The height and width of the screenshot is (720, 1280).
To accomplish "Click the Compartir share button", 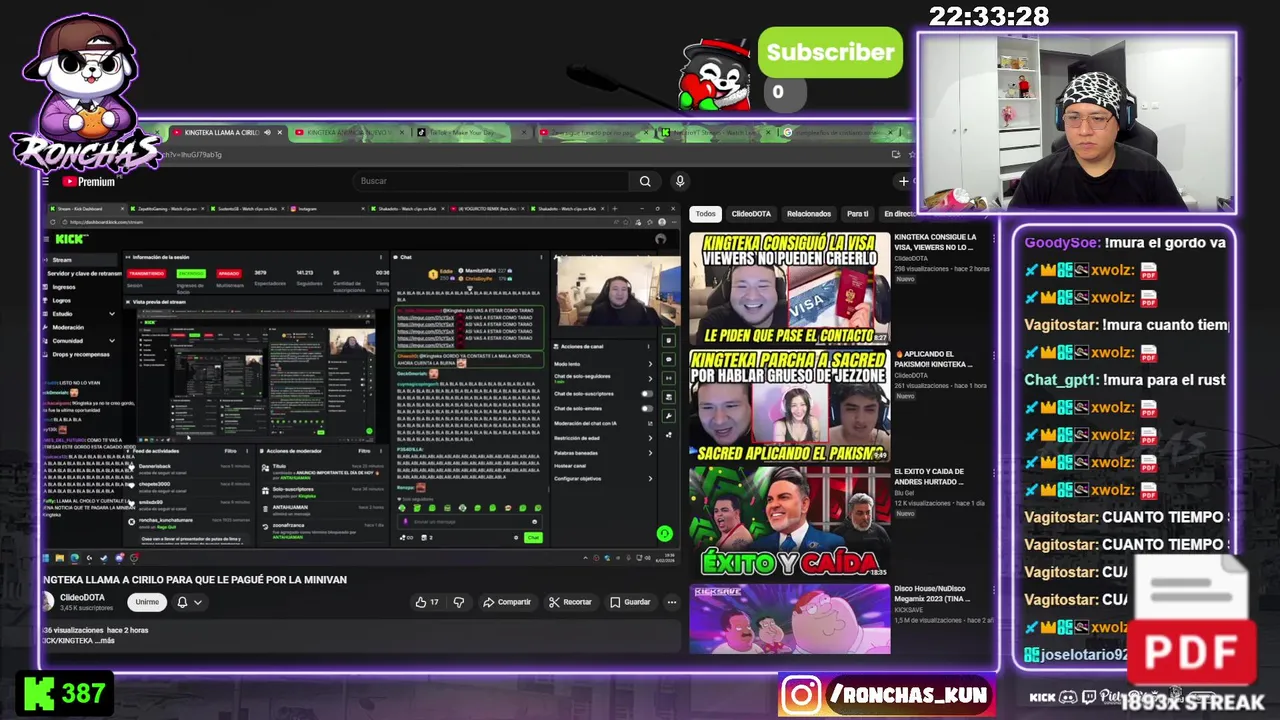I will (507, 602).
